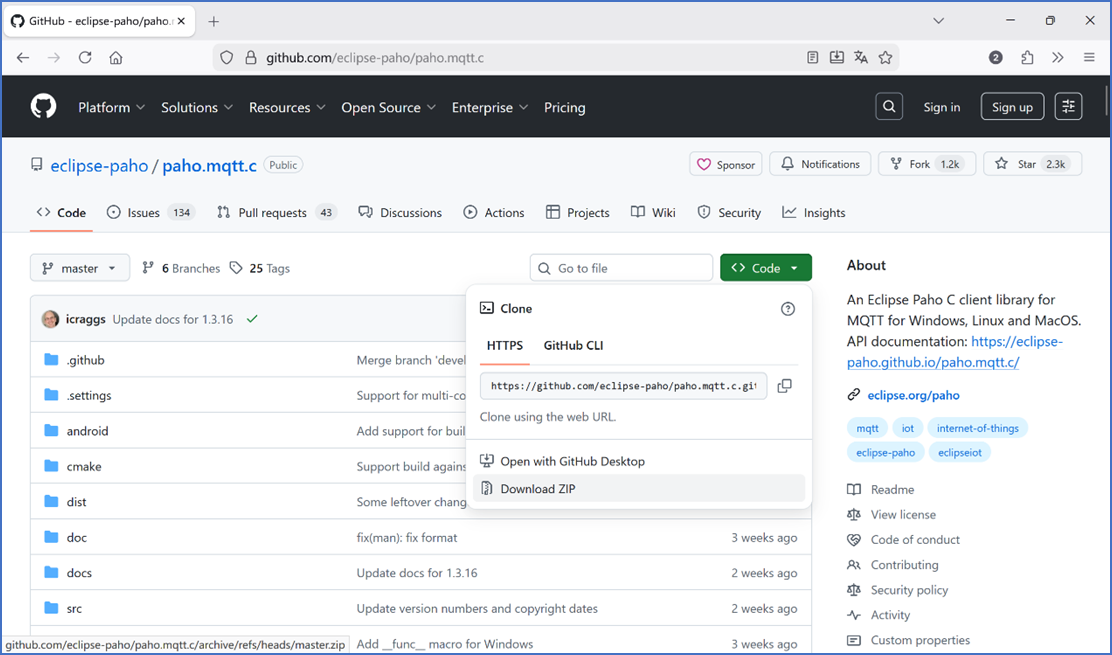Screen dimensions: 1112x655
Task: Click the Sign in link
Action: [941, 107]
